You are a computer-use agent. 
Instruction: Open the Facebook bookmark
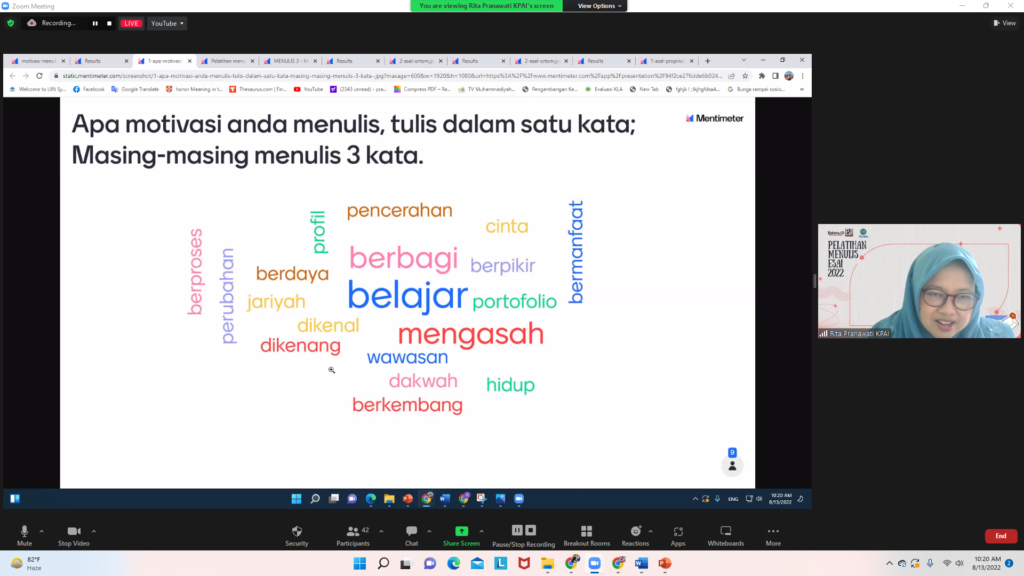(89, 89)
